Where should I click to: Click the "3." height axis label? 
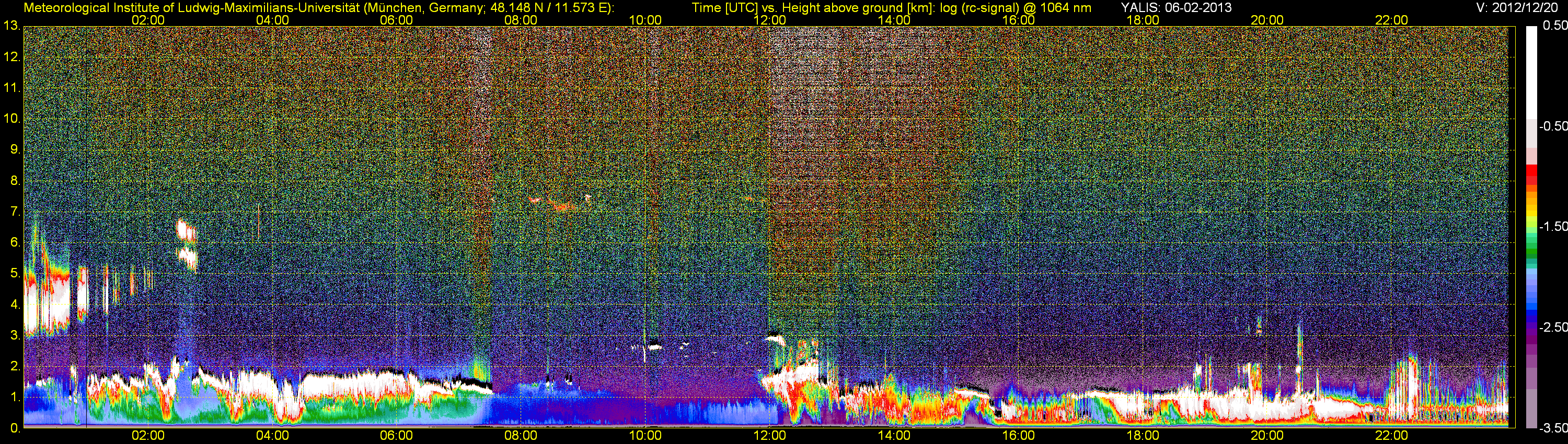click(15, 335)
